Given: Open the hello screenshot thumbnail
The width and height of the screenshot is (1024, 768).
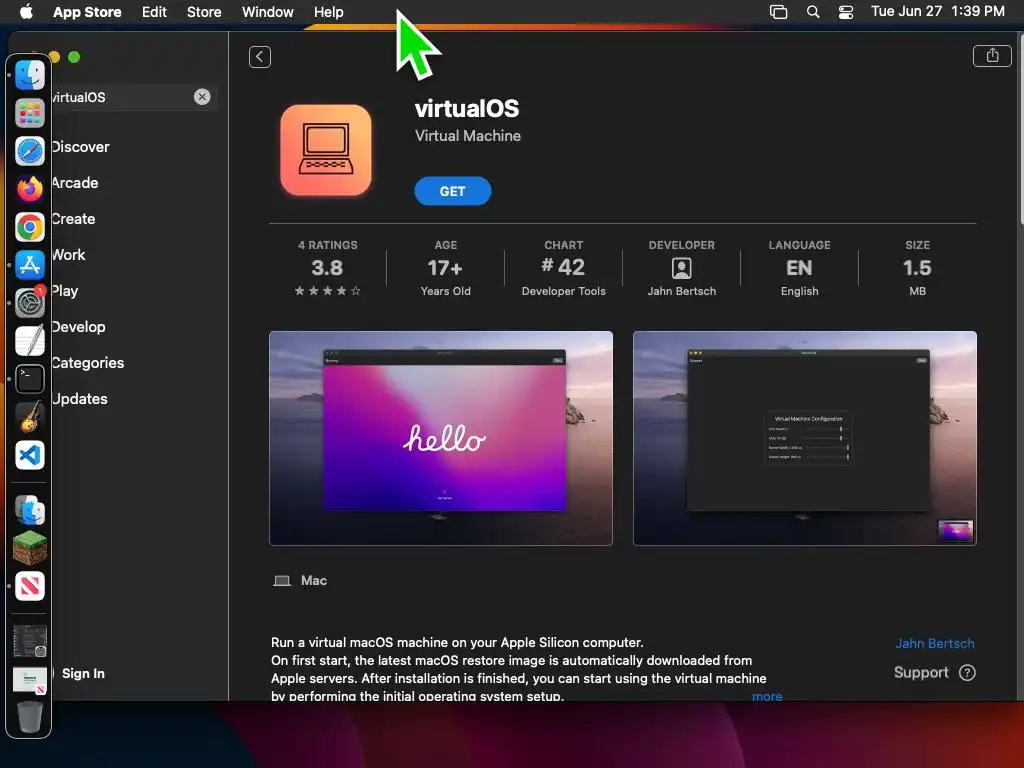Looking at the screenshot, I should pos(441,438).
